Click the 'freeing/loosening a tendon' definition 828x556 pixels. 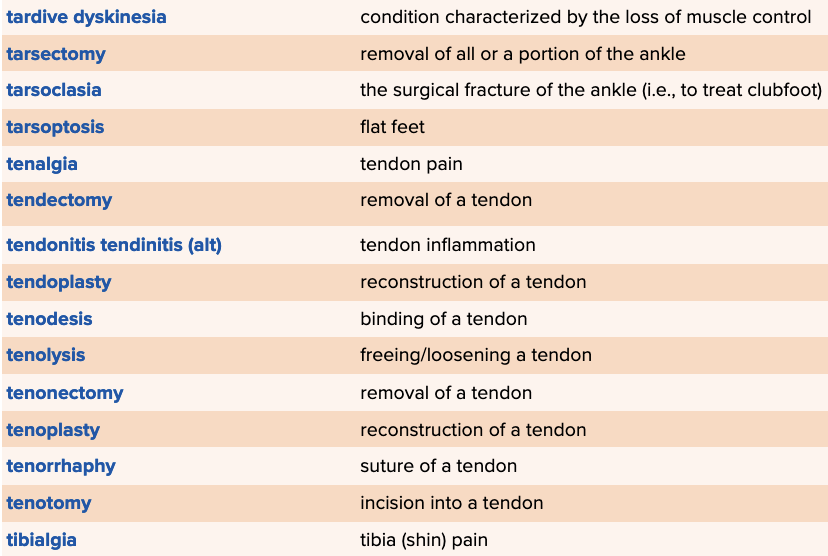[476, 355]
